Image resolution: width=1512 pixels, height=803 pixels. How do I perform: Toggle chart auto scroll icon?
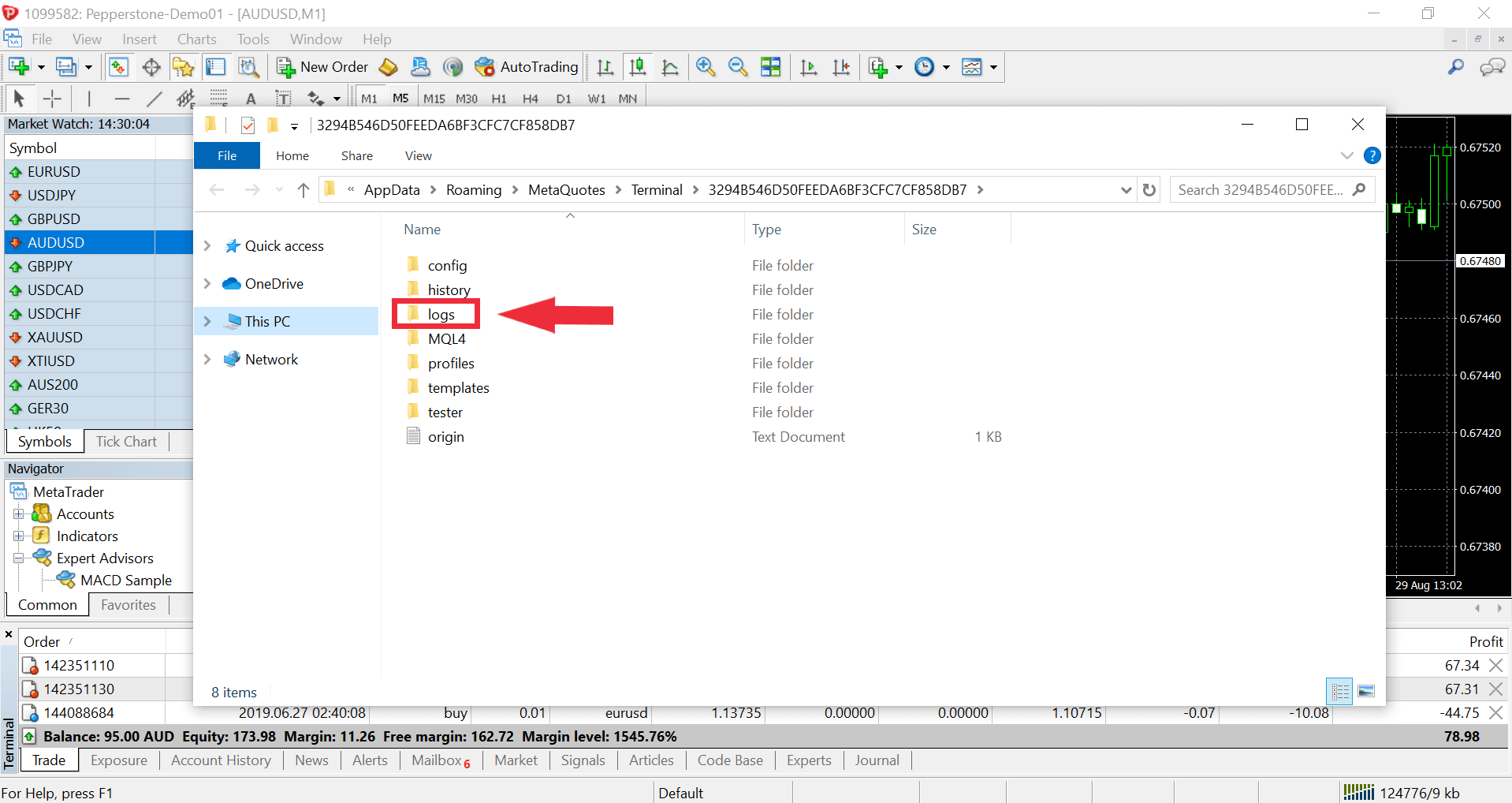click(809, 67)
